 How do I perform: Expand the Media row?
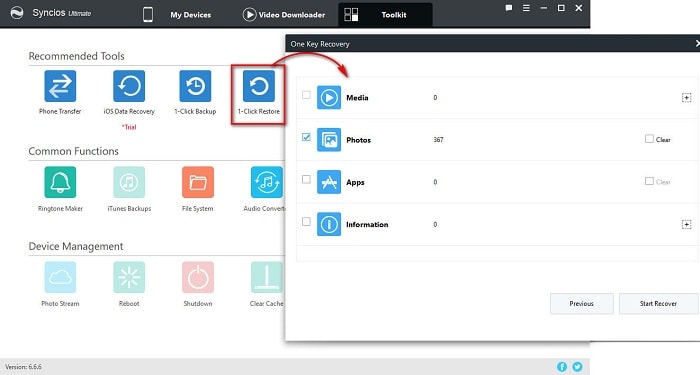click(687, 97)
